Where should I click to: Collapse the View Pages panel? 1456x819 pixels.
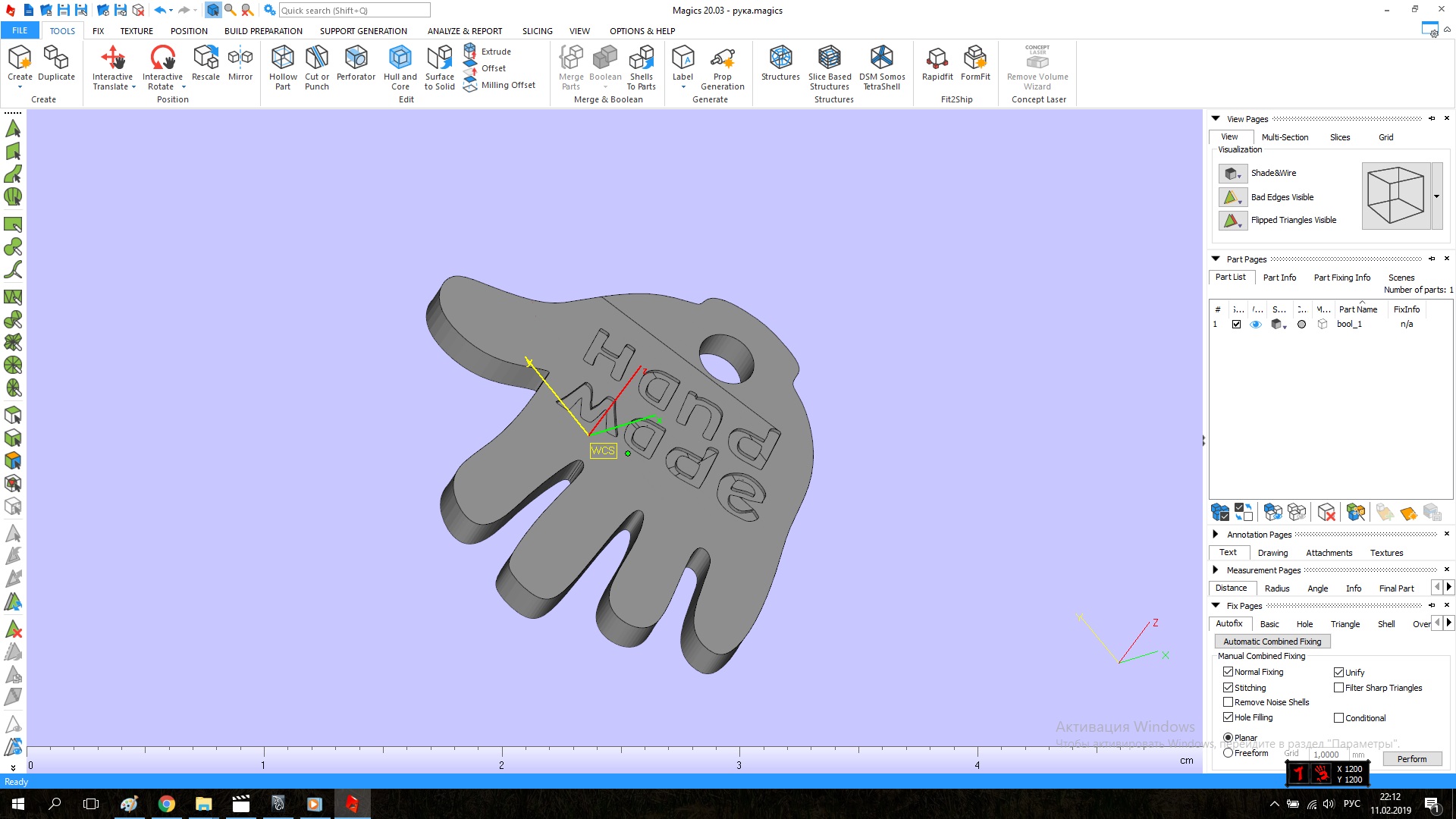click(1216, 119)
